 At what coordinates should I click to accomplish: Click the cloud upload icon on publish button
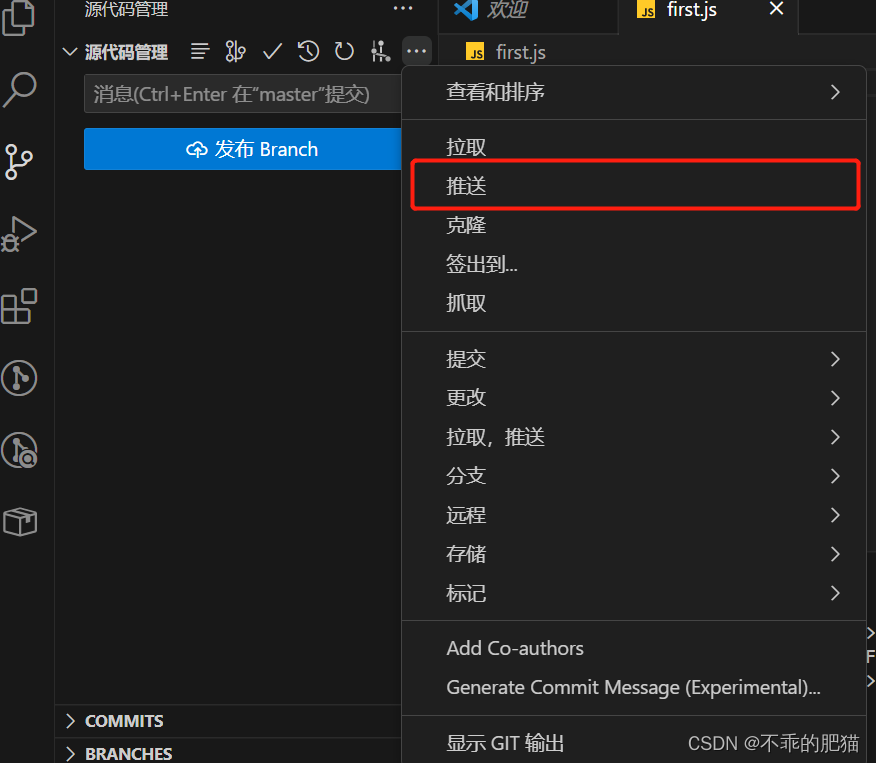coord(197,150)
